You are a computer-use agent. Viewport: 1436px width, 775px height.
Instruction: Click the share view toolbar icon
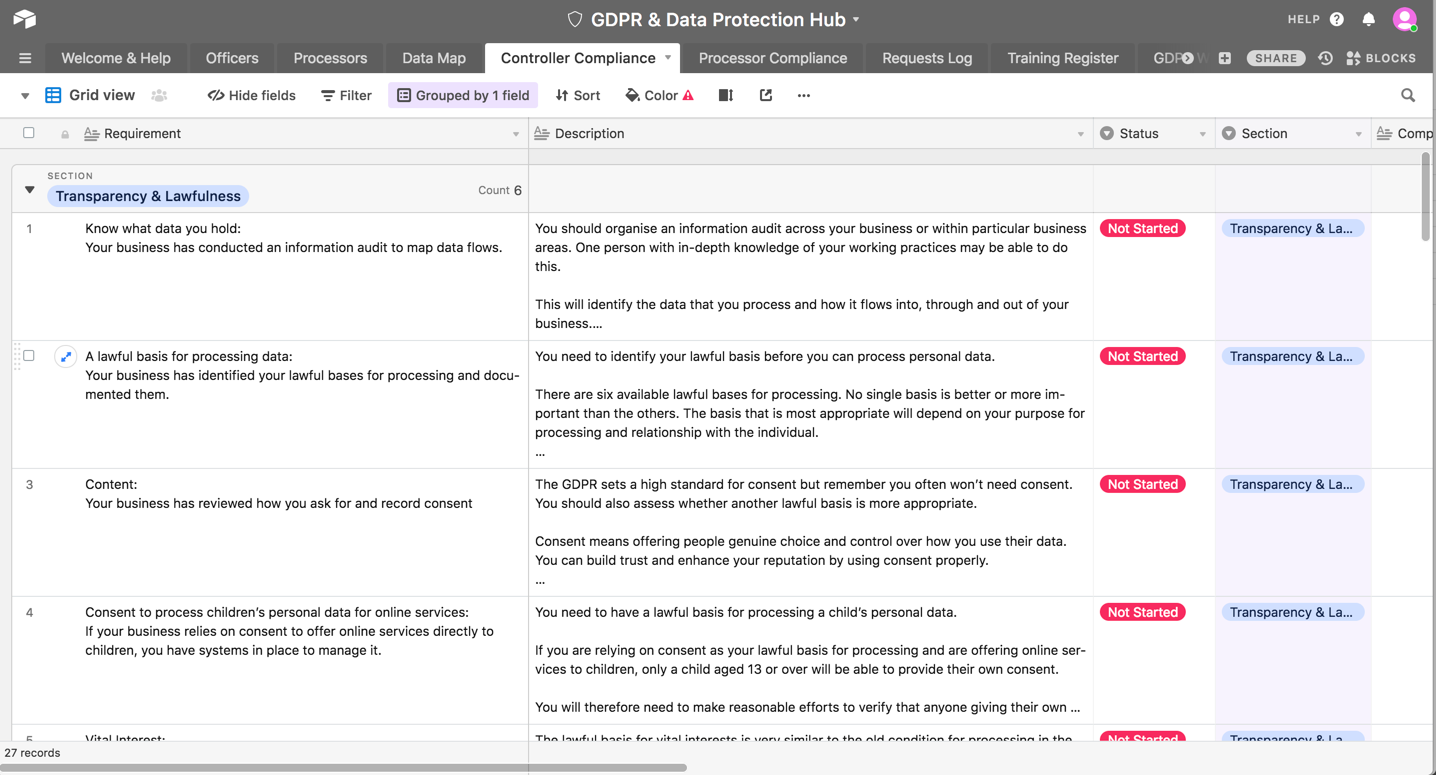[x=767, y=95]
